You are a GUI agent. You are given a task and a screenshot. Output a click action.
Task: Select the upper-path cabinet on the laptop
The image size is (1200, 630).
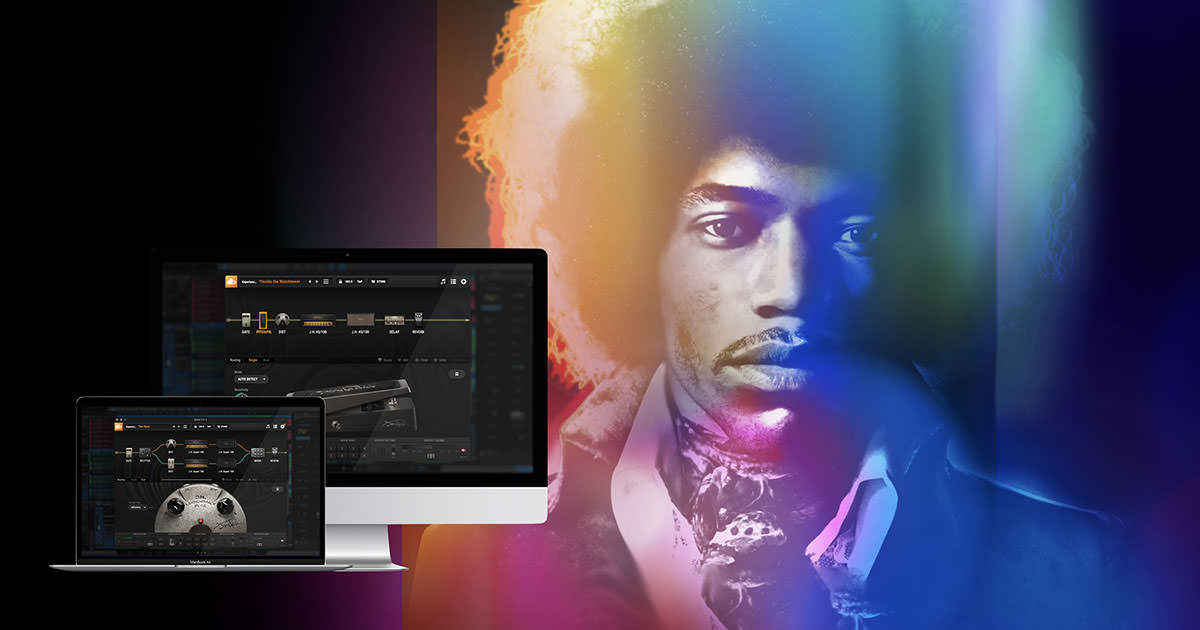coord(226,444)
